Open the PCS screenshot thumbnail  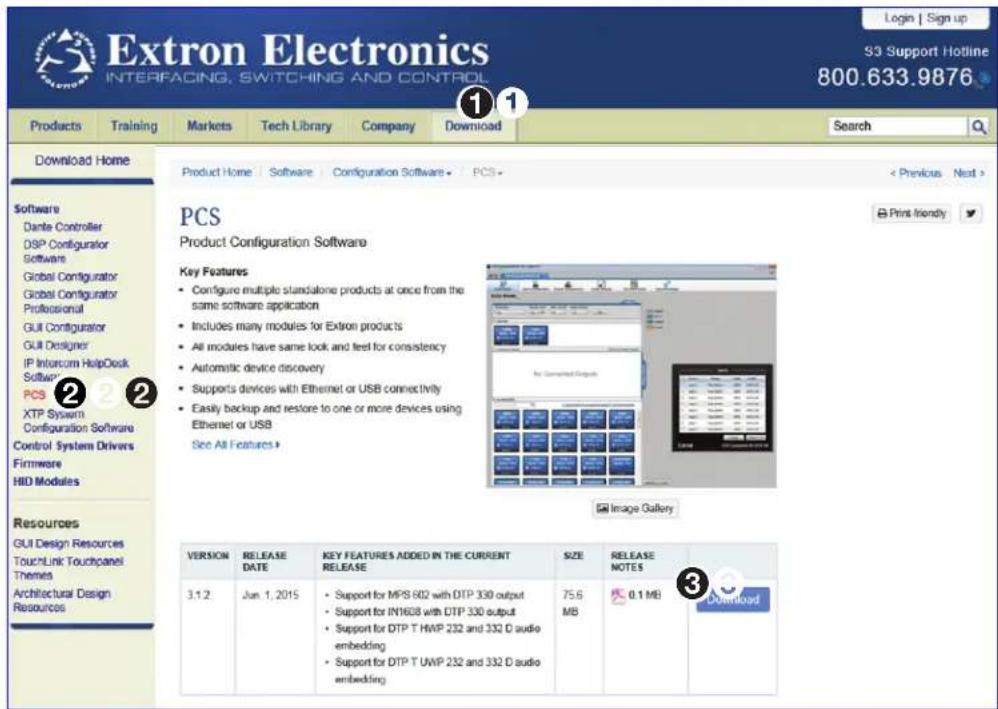(x=631, y=376)
